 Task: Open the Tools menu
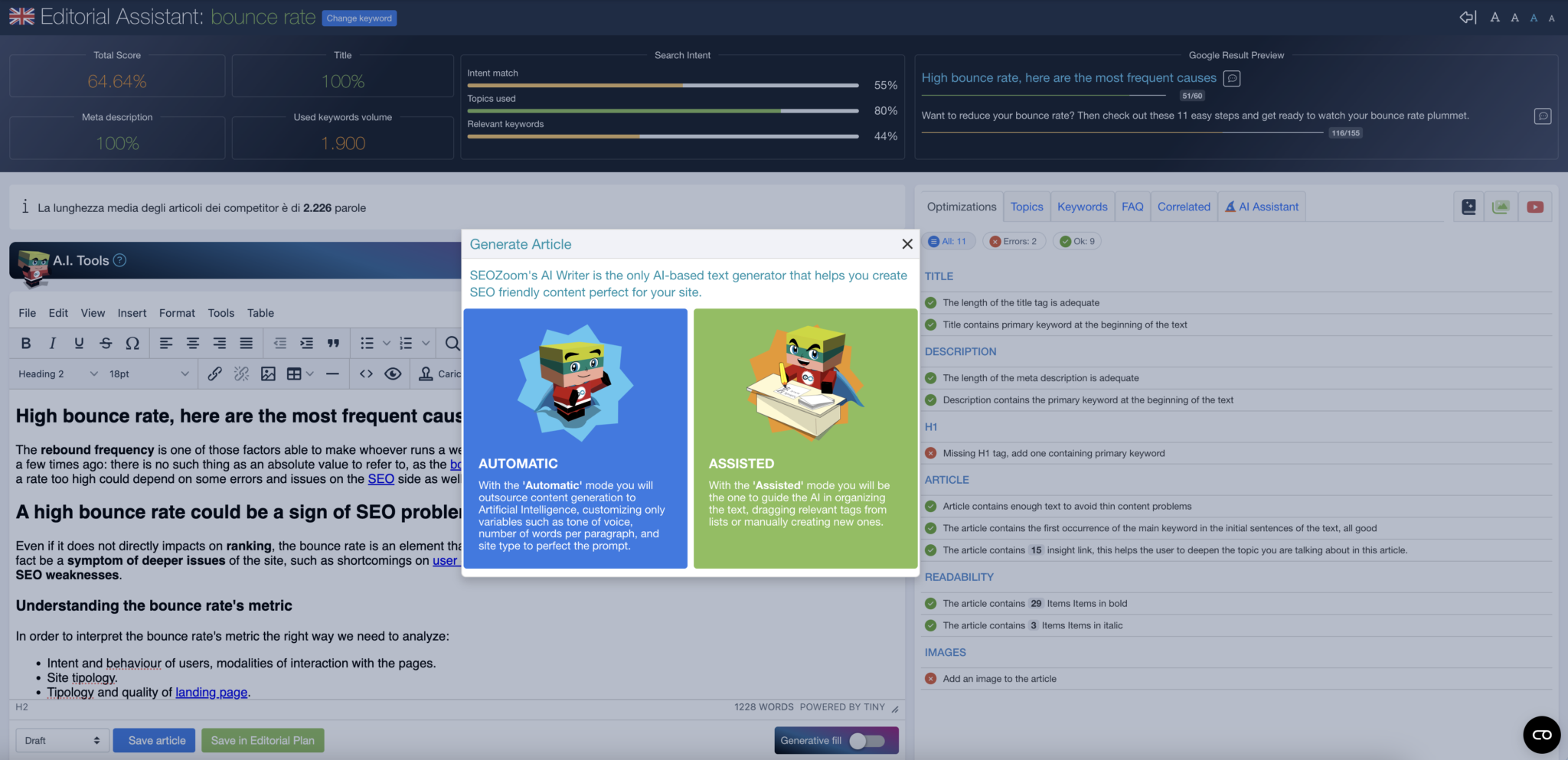221,313
